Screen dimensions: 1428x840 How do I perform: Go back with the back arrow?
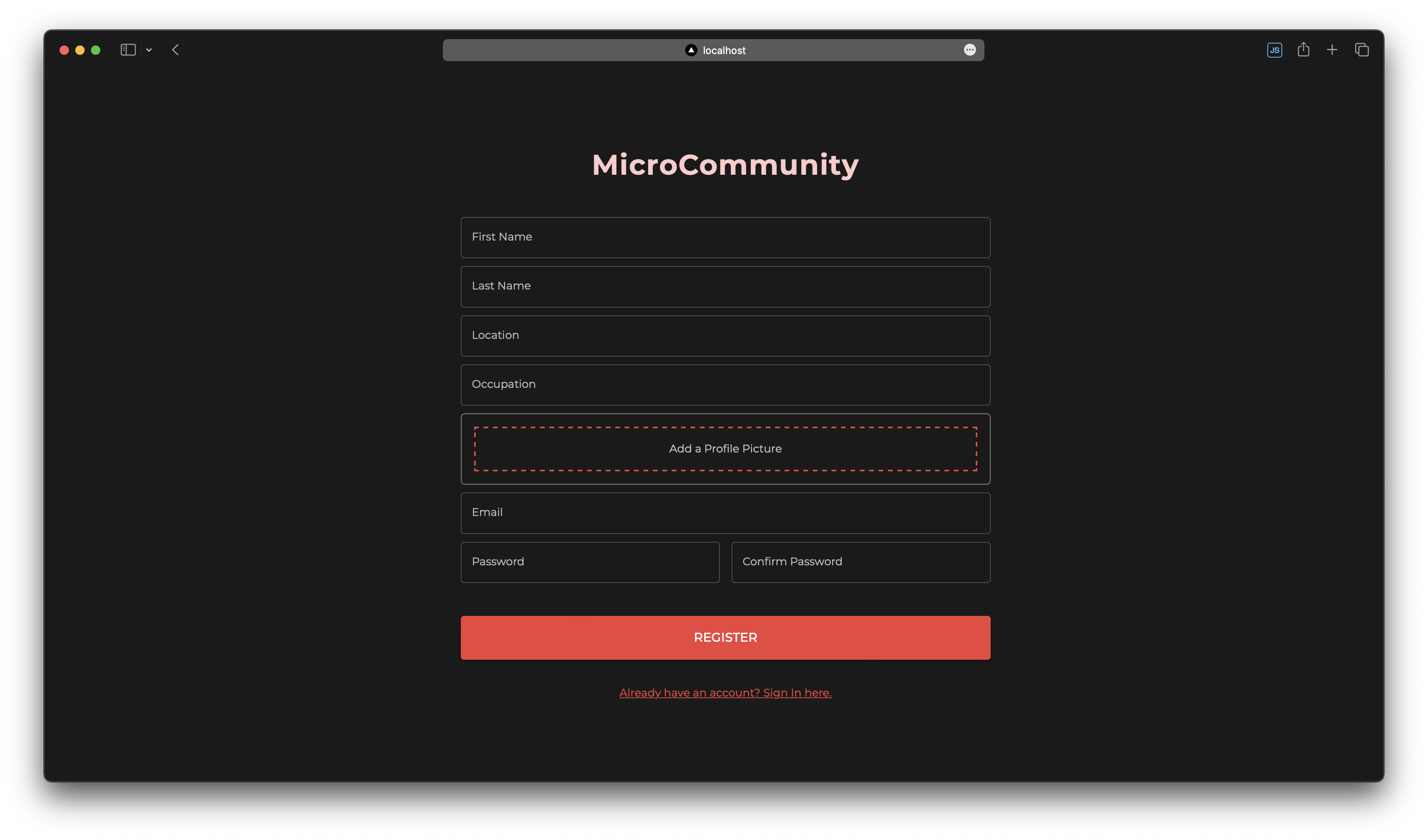pos(176,50)
